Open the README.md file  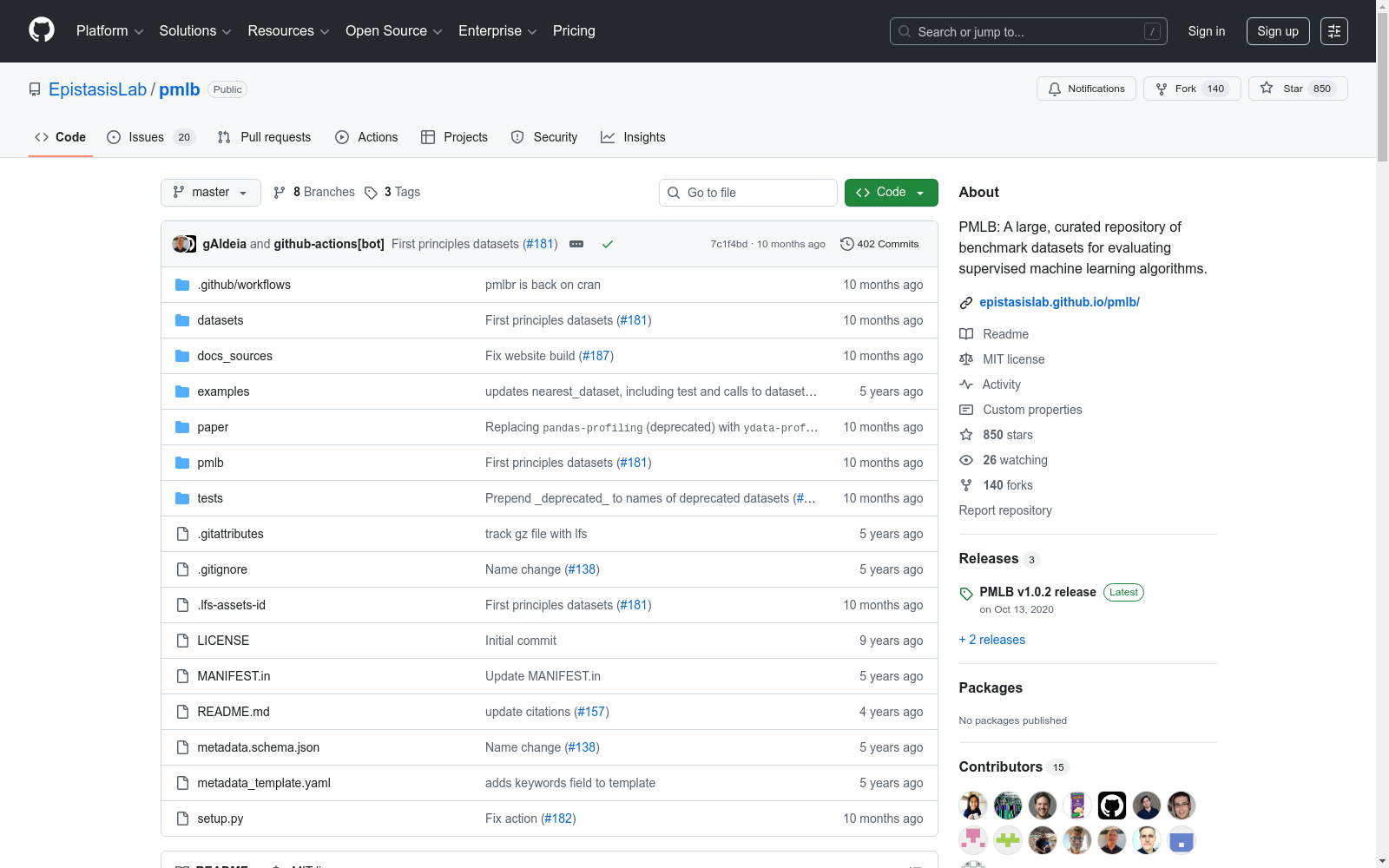pyautogui.click(x=234, y=712)
